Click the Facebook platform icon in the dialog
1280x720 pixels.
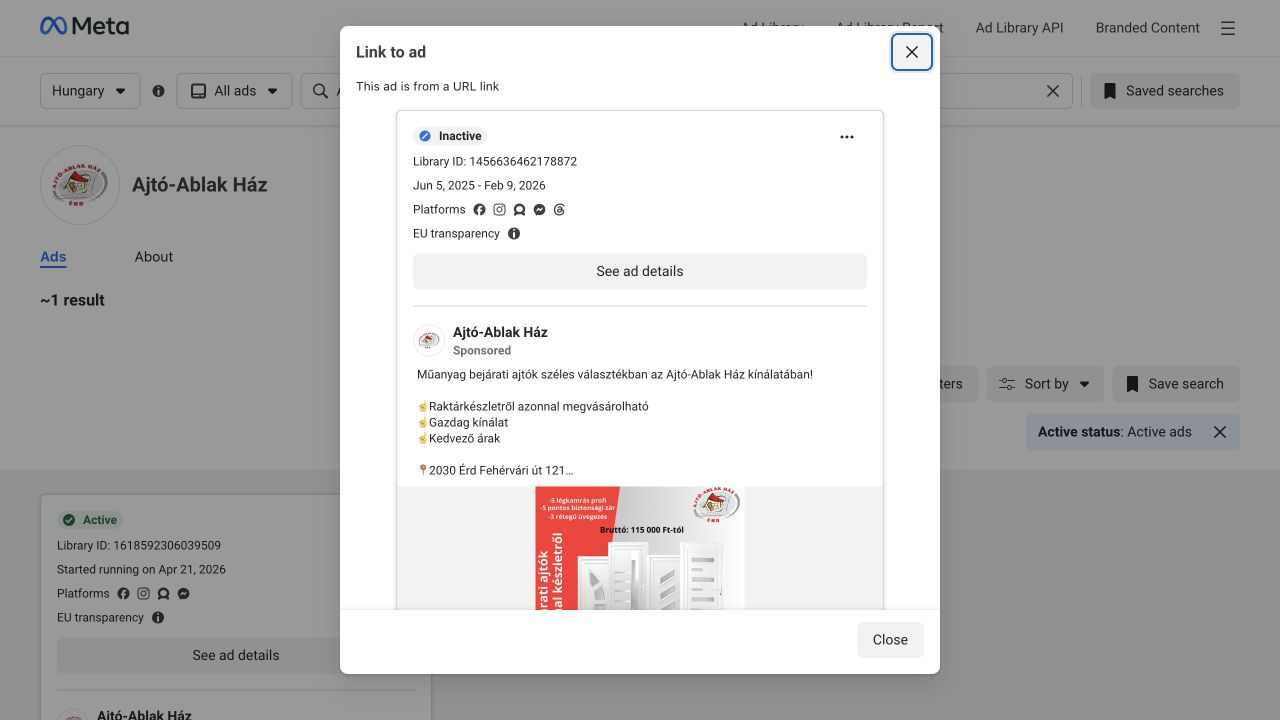click(x=479, y=210)
